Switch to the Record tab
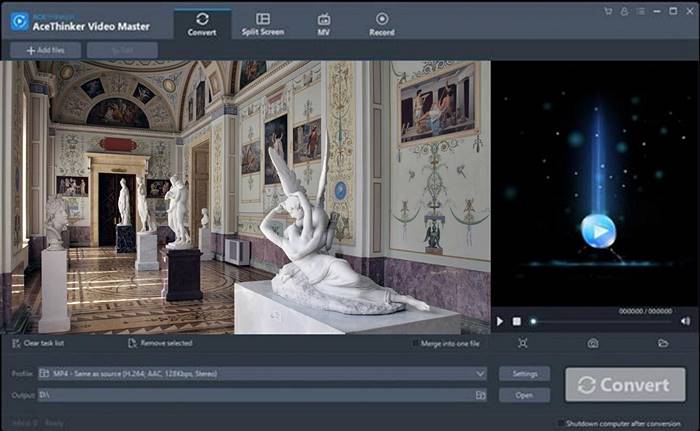 (x=381, y=24)
